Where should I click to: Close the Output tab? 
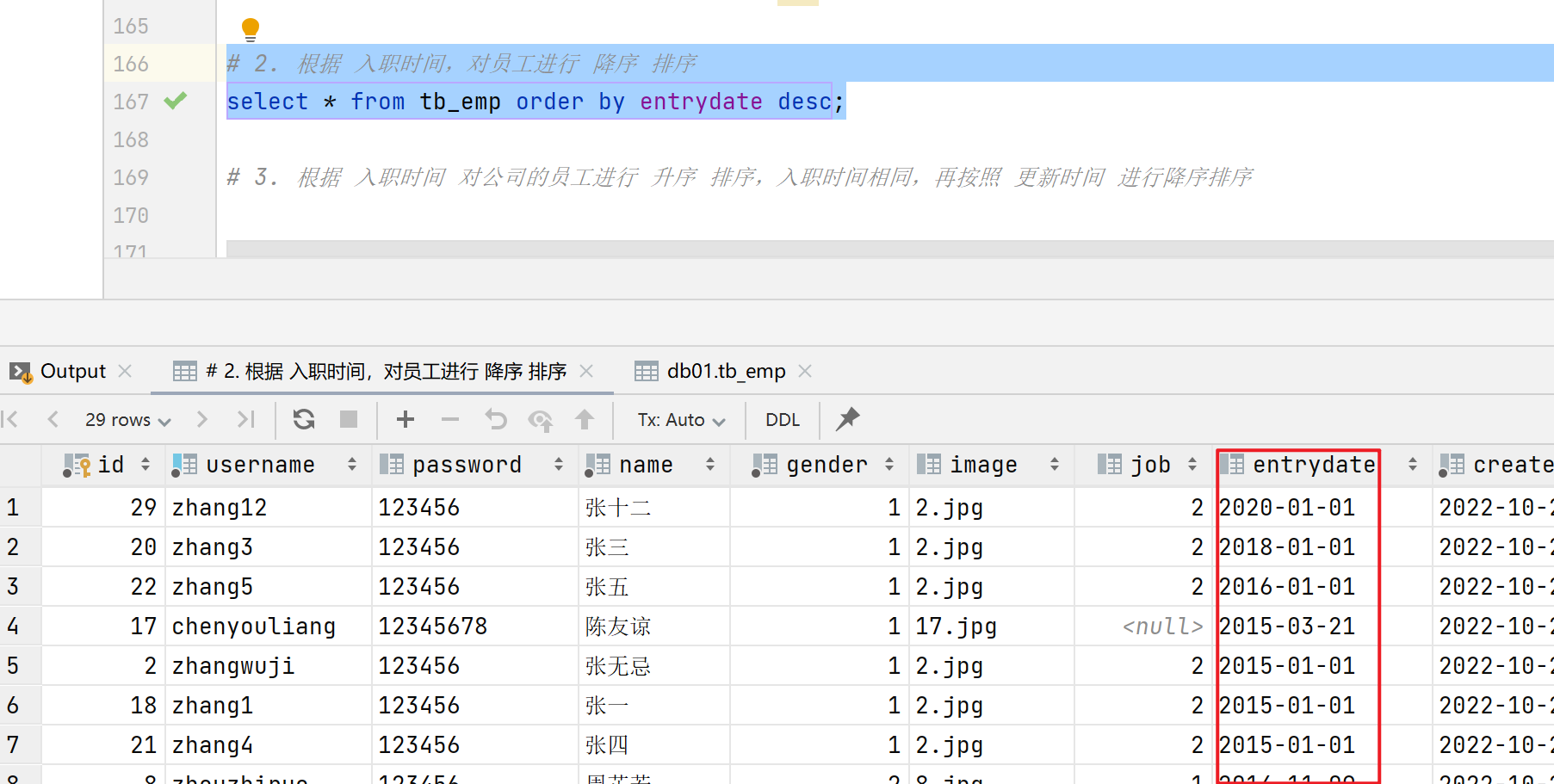coord(125,371)
